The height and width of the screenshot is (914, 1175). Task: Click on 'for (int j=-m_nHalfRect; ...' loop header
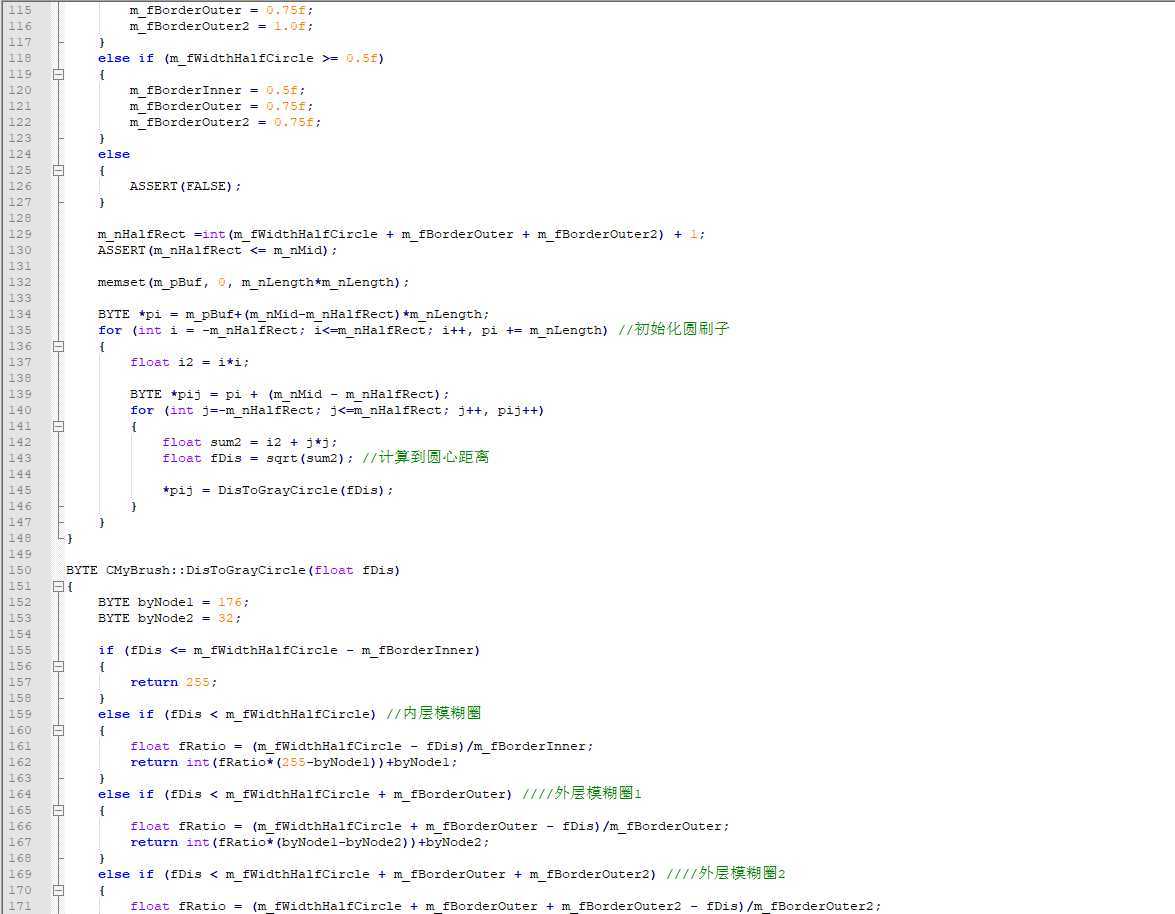pyautogui.click(x=337, y=411)
